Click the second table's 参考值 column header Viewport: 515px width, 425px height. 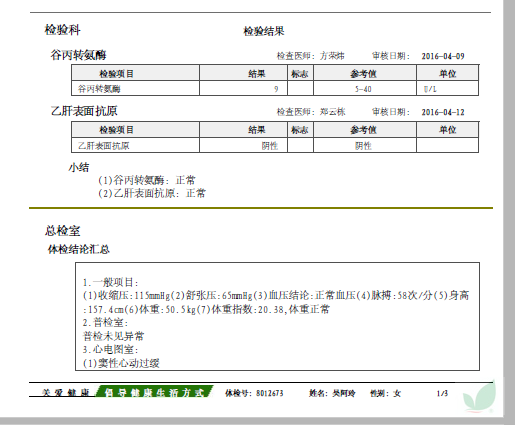[x=365, y=129]
